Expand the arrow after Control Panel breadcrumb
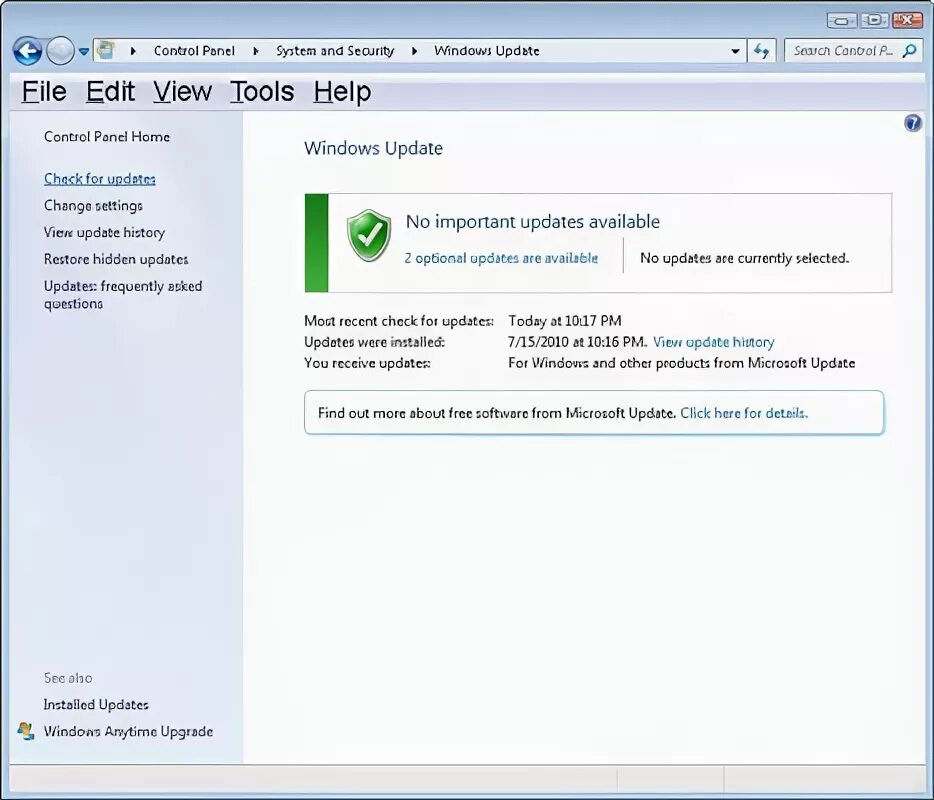Viewport: 934px width, 800px height. (256, 51)
